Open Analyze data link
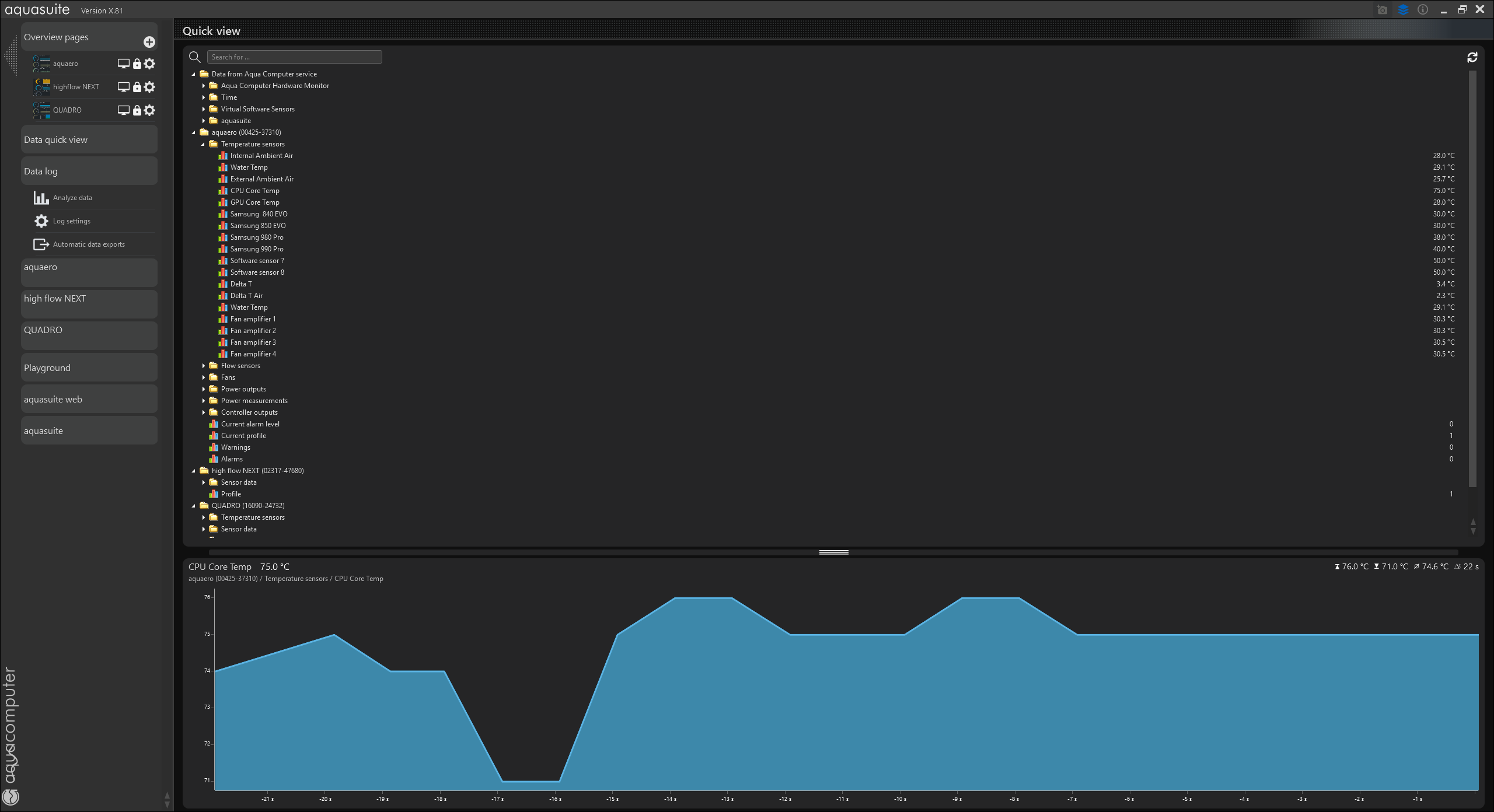Image resolution: width=1494 pixels, height=812 pixels. coord(72,198)
